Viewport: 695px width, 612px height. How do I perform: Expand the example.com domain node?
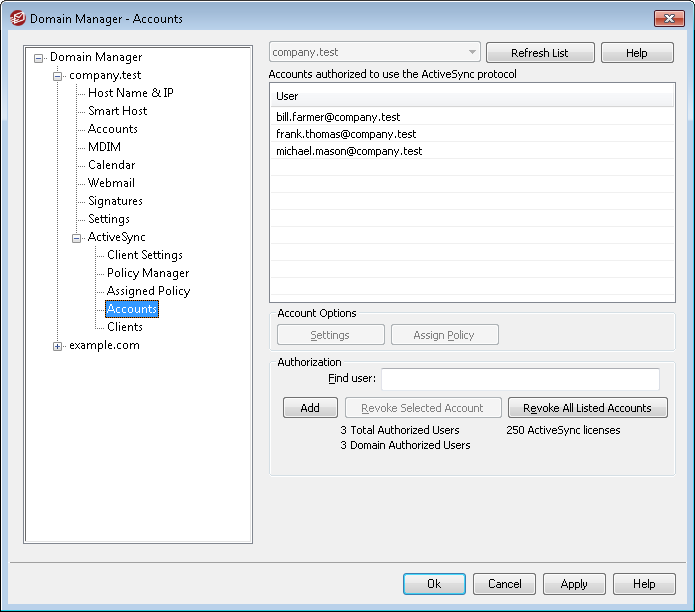click(x=57, y=346)
